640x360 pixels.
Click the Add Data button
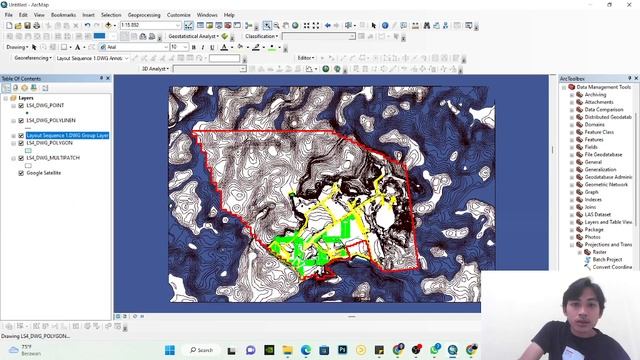tap(108, 26)
